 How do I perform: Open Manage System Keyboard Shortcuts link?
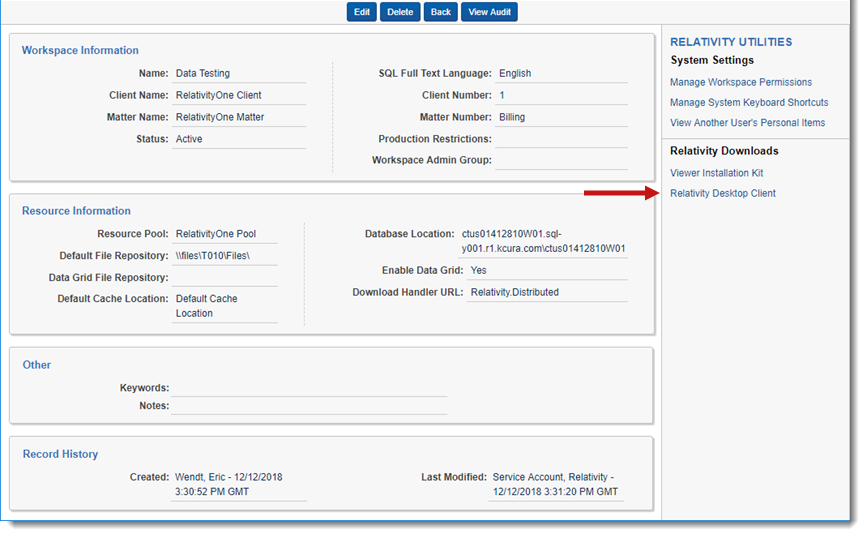tap(749, 102)
